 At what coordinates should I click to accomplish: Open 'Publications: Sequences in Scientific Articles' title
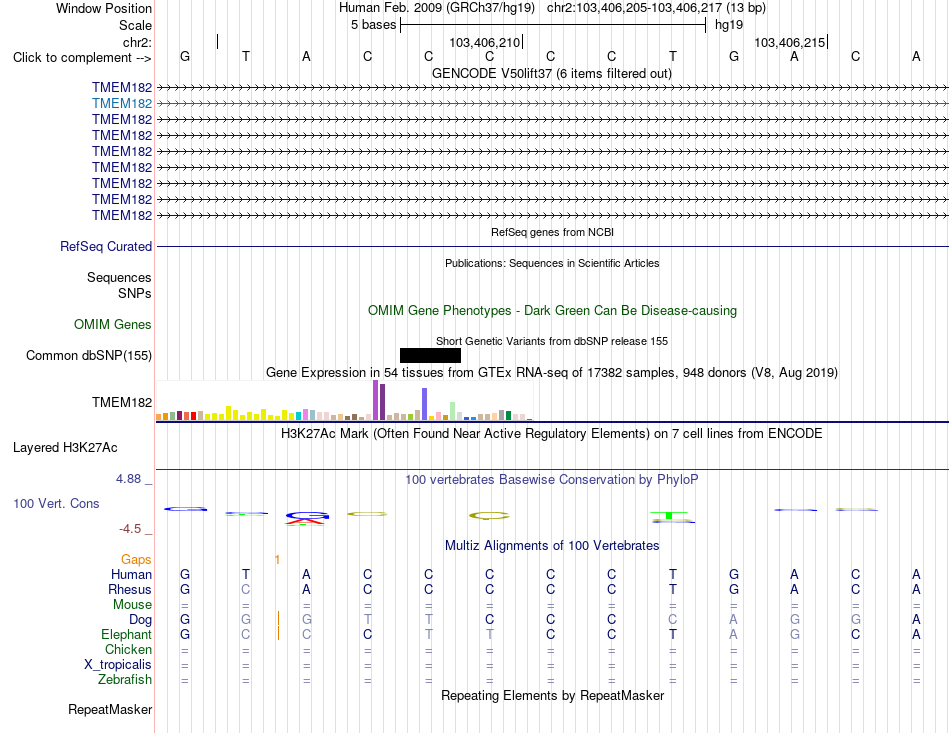point(552,263)
